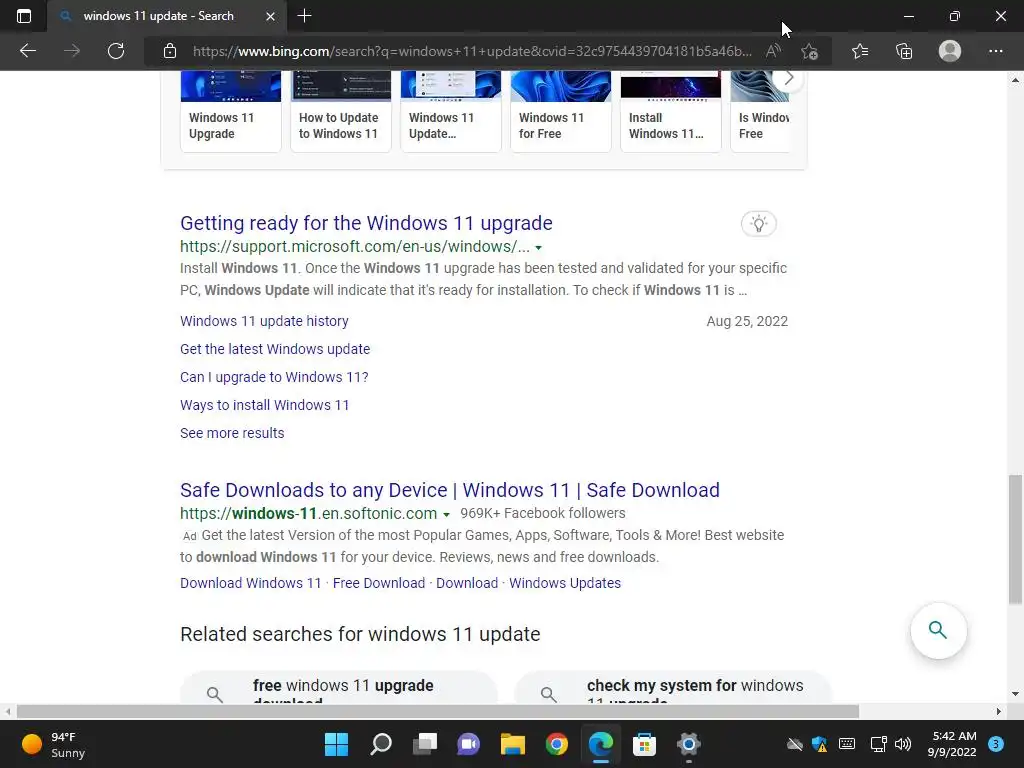Open Windows Security tray icon
1024x768 pixels.
820,744
